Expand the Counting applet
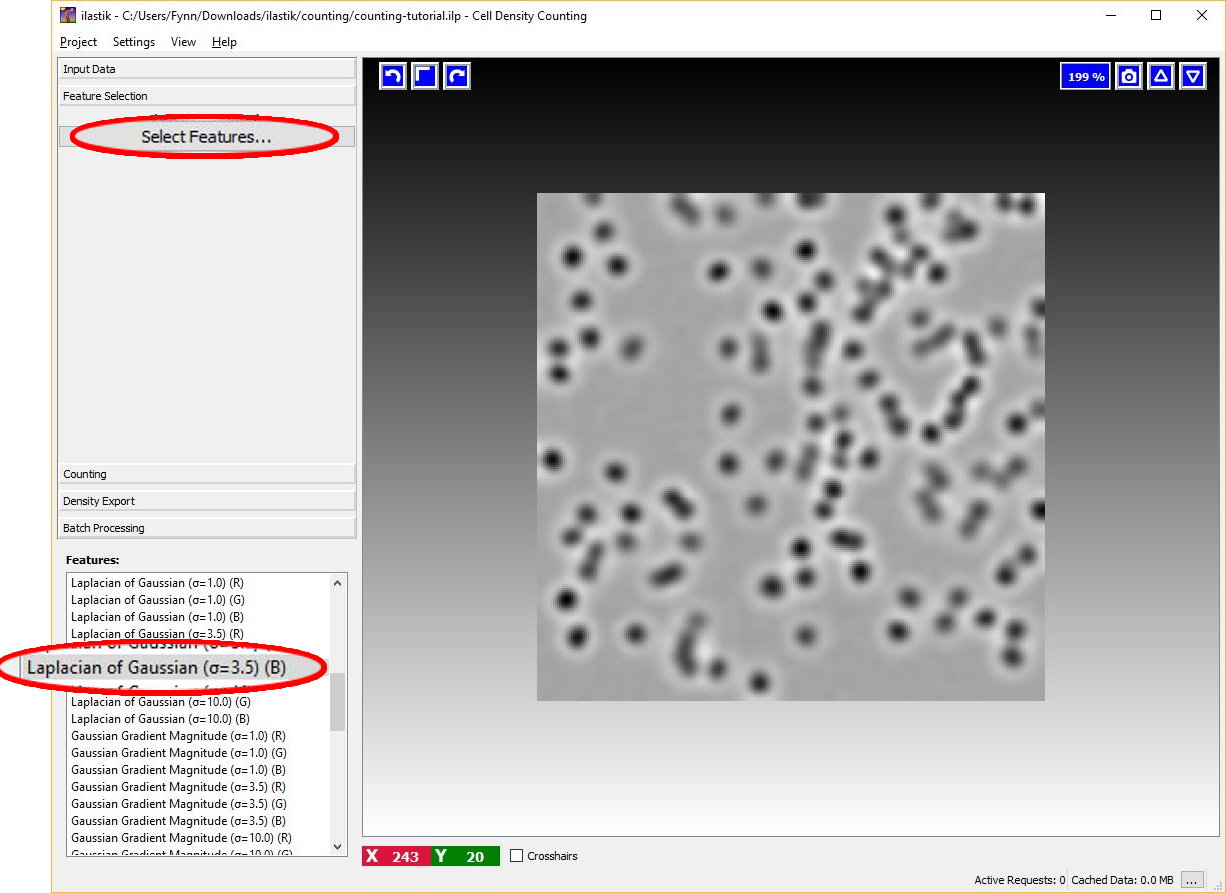The image size is (1226, 893). coord(207,474)
